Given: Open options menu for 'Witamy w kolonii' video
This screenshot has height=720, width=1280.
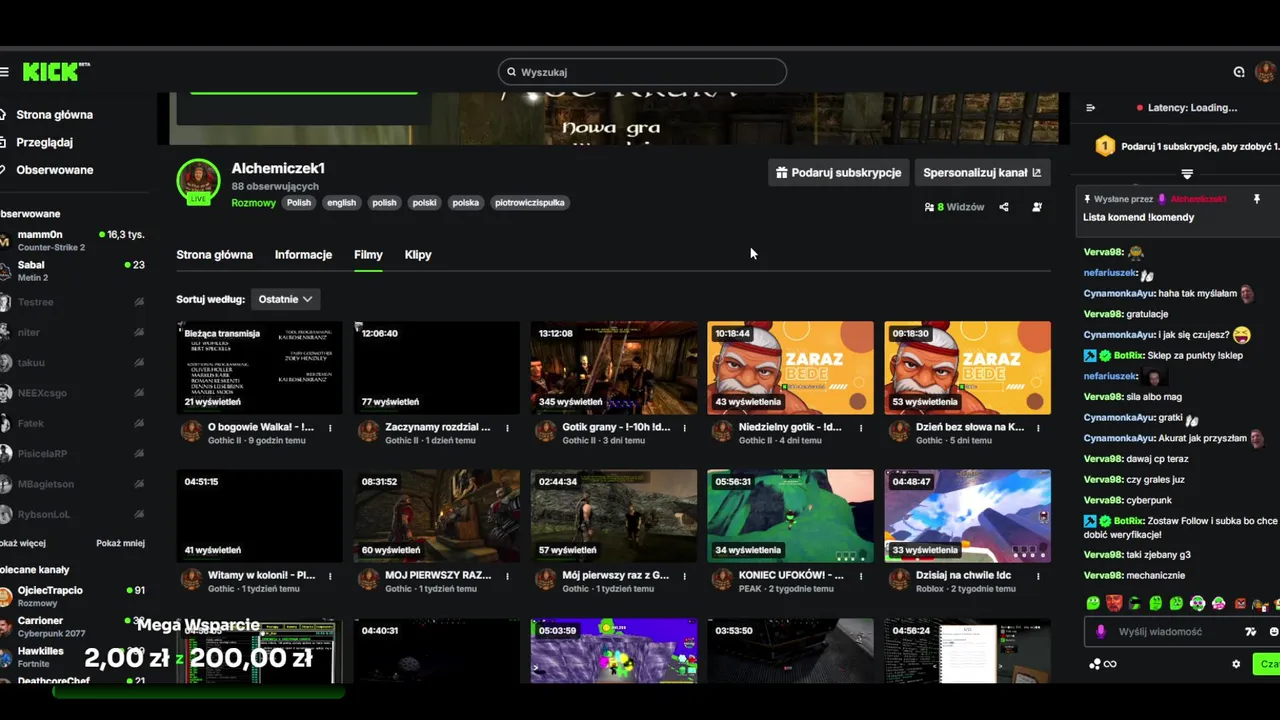Looking at the screenshot, I should pyautogui.click(x=331, y=576).
